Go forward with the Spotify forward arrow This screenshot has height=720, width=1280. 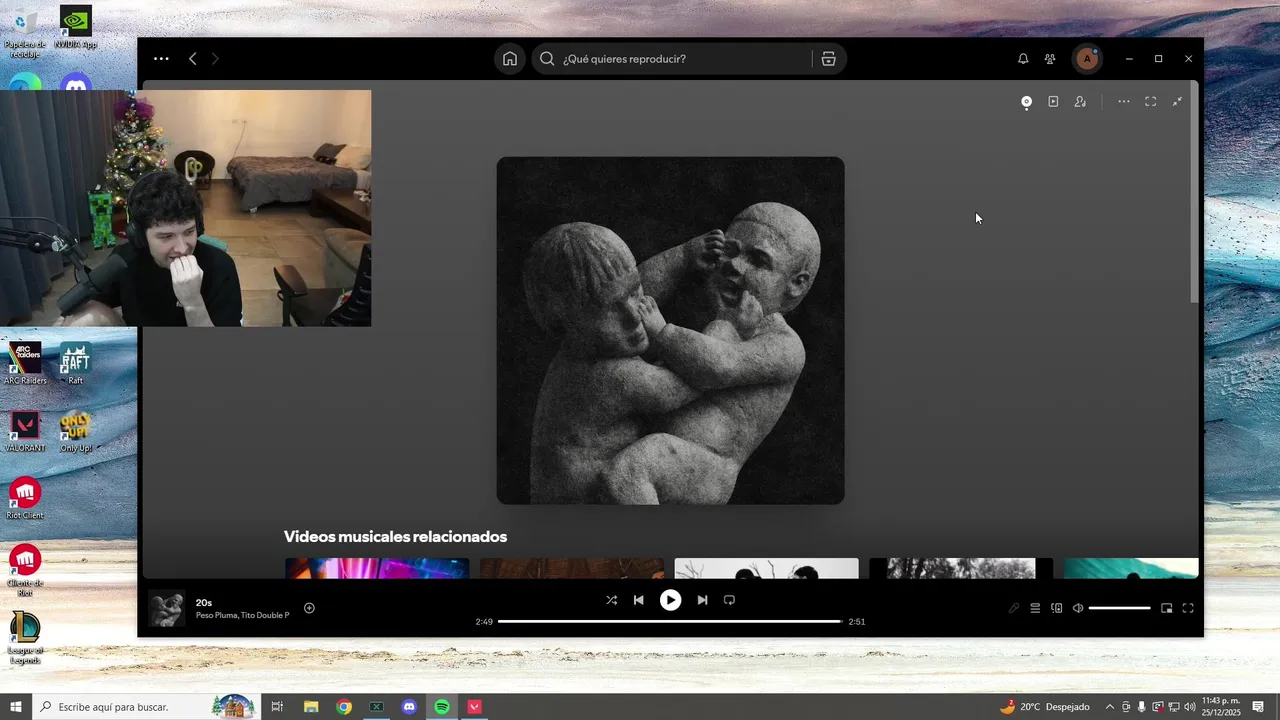215,59
